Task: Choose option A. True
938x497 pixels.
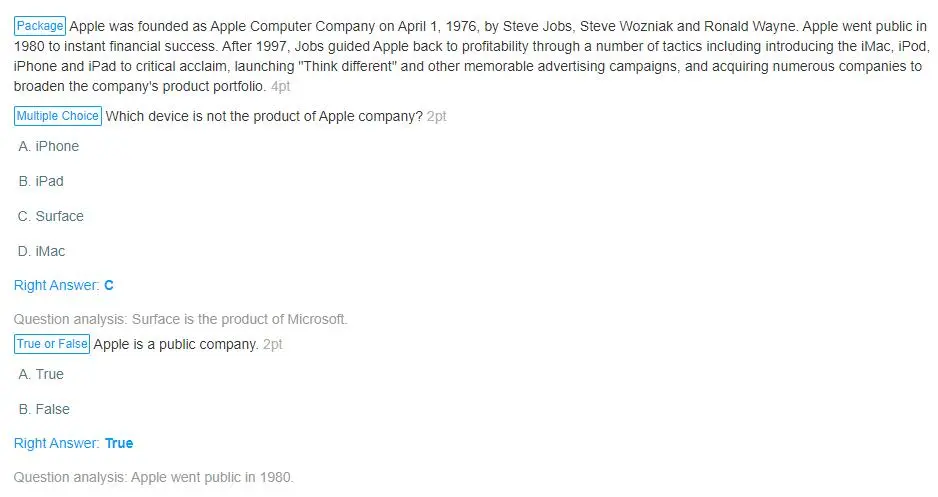Action: tap(41, 374)
